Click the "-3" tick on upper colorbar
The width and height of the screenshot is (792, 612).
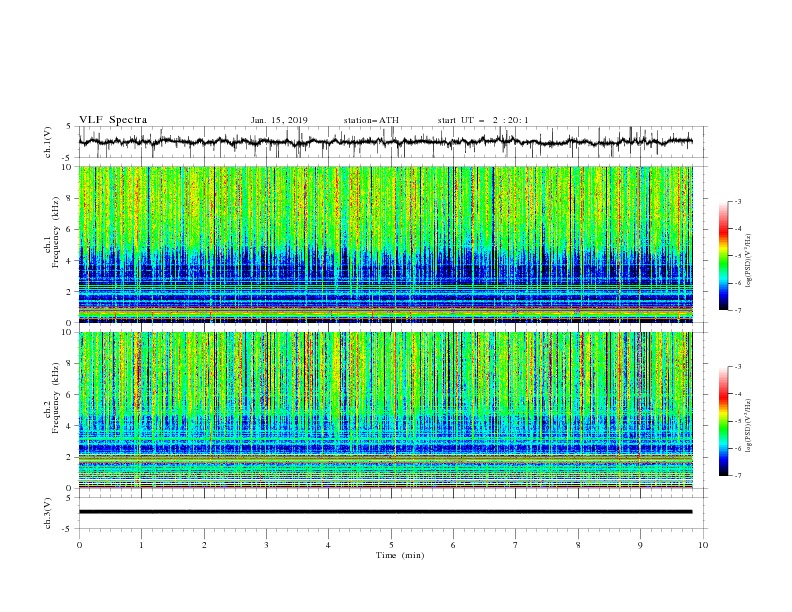point(737,201)
